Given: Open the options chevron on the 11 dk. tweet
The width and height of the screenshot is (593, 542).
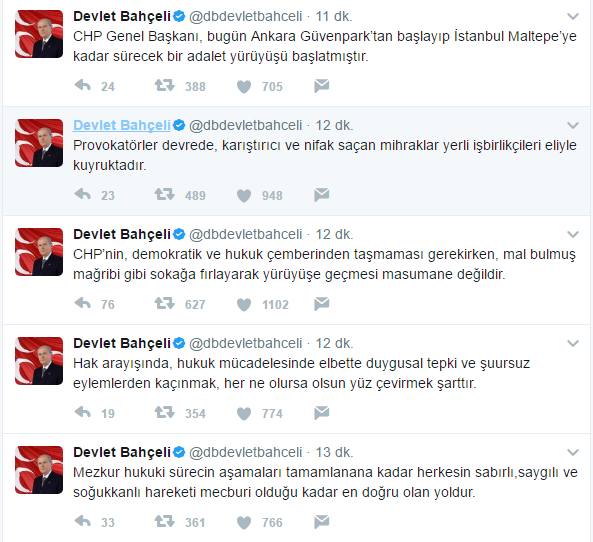Looking at the screenshot, I should (x=573, y=17).
